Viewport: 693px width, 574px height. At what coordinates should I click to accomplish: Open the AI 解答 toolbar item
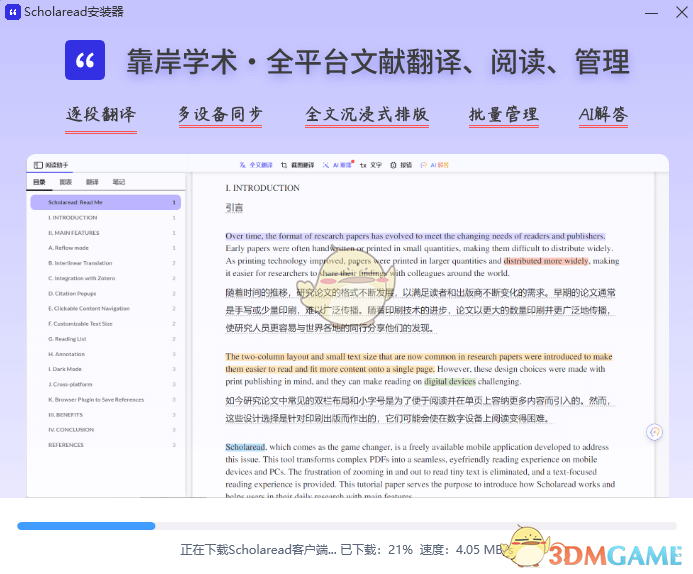point(434,165)
